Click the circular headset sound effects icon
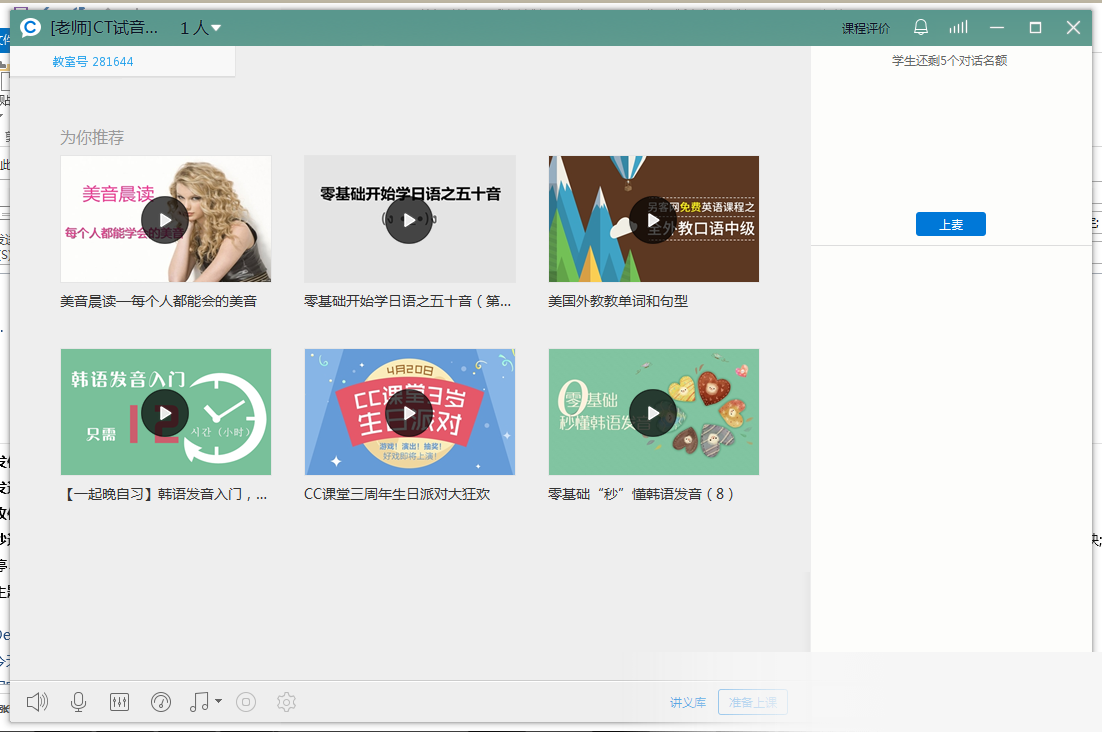This screenshot has height=732, width=1102. [161, 702]
